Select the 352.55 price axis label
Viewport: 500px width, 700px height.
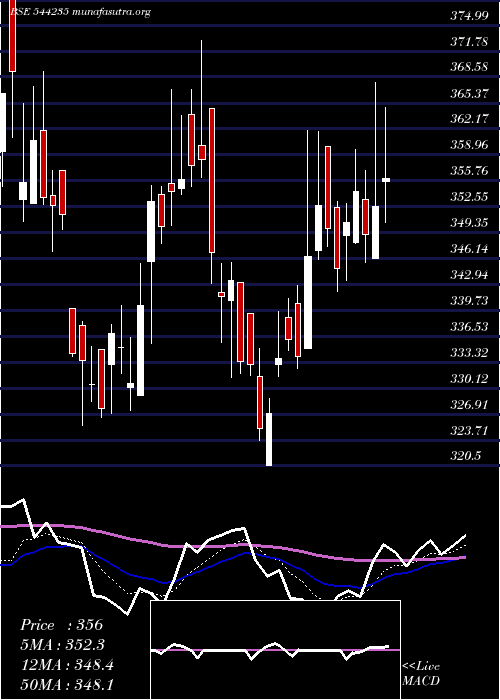[469, 197]
